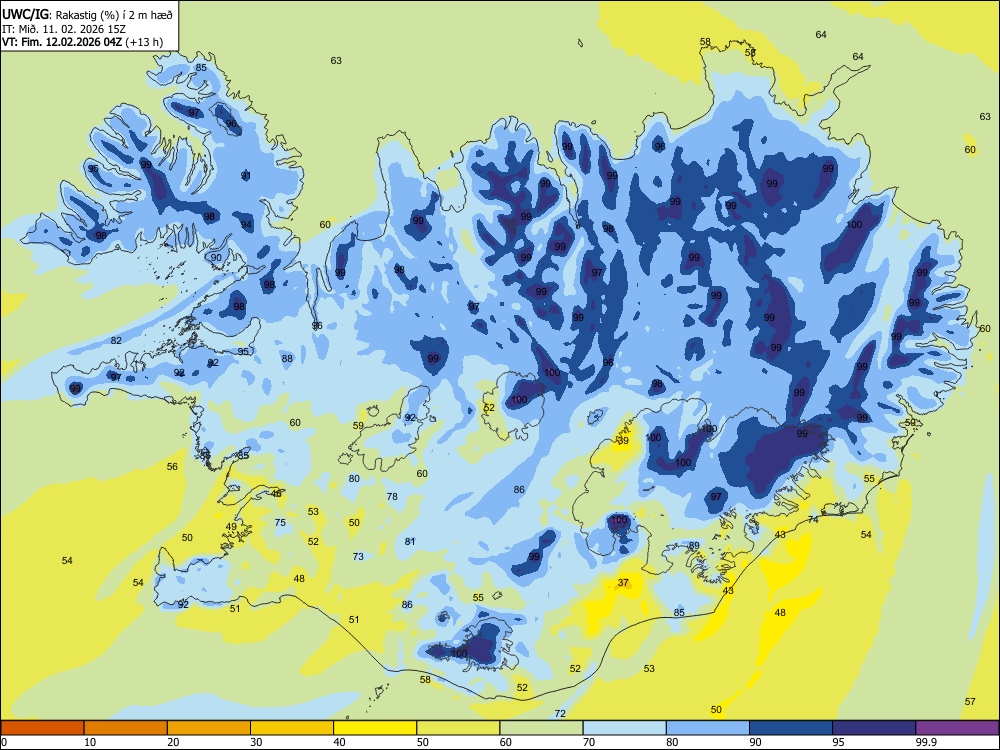1000x750 pixels.
Task: Click the map value 74 on the southeast coast
Action: (813, 520)
